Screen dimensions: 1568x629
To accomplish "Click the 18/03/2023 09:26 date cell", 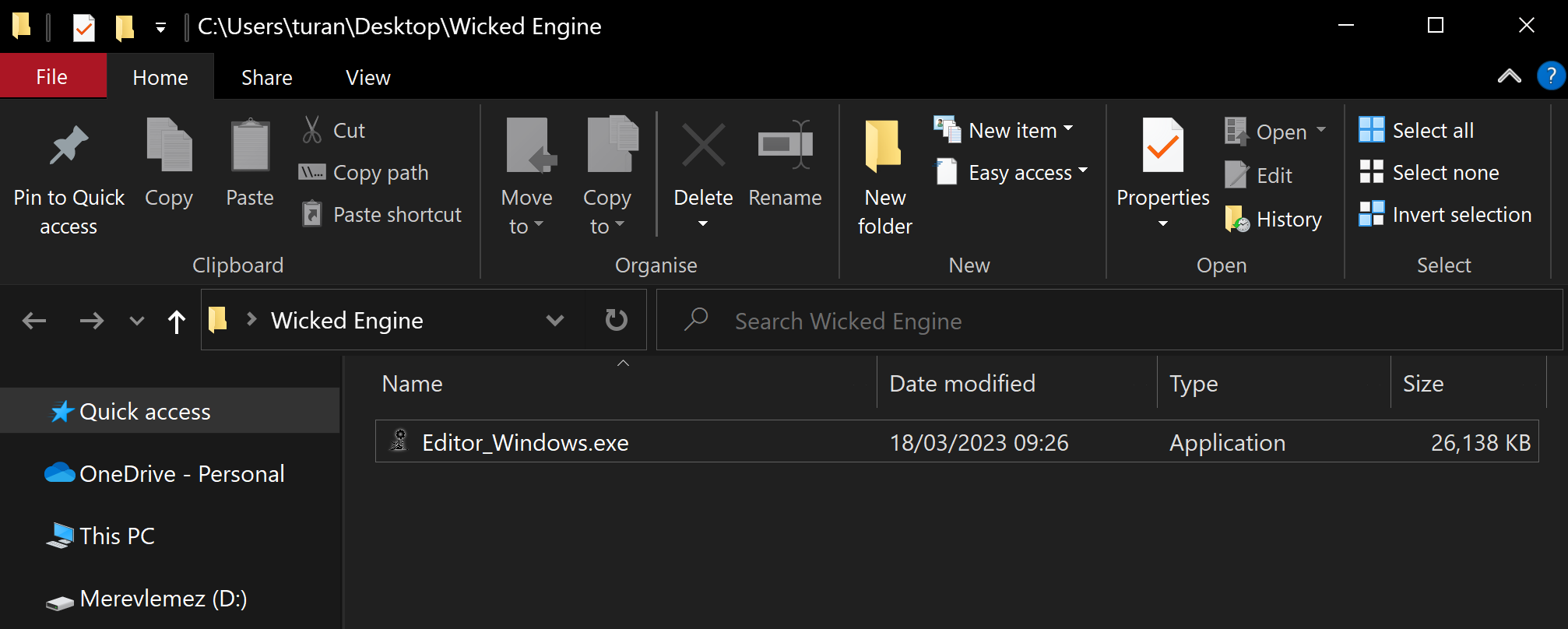I will coord(979,442).
